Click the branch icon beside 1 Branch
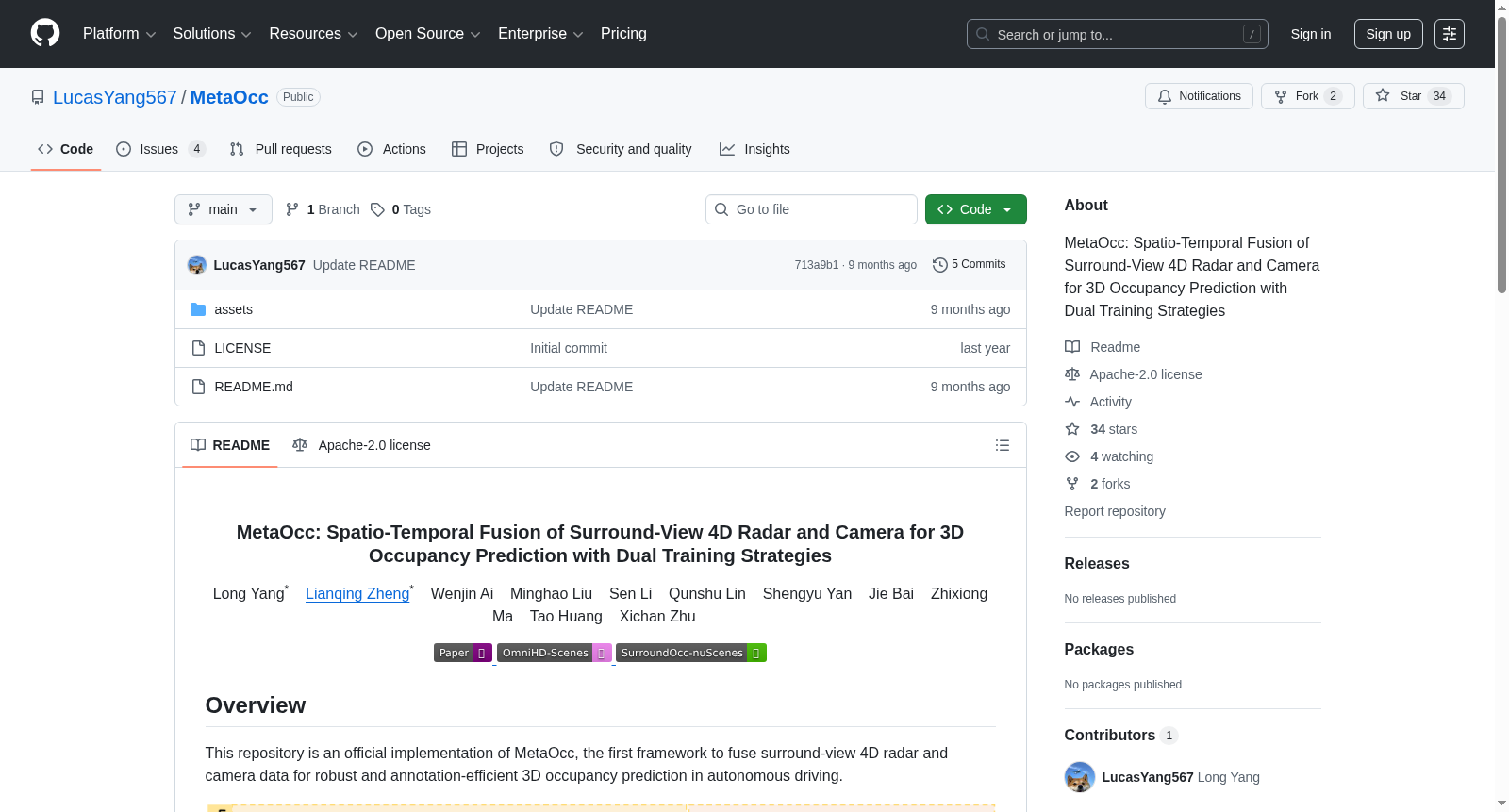 tap(292, 209)
